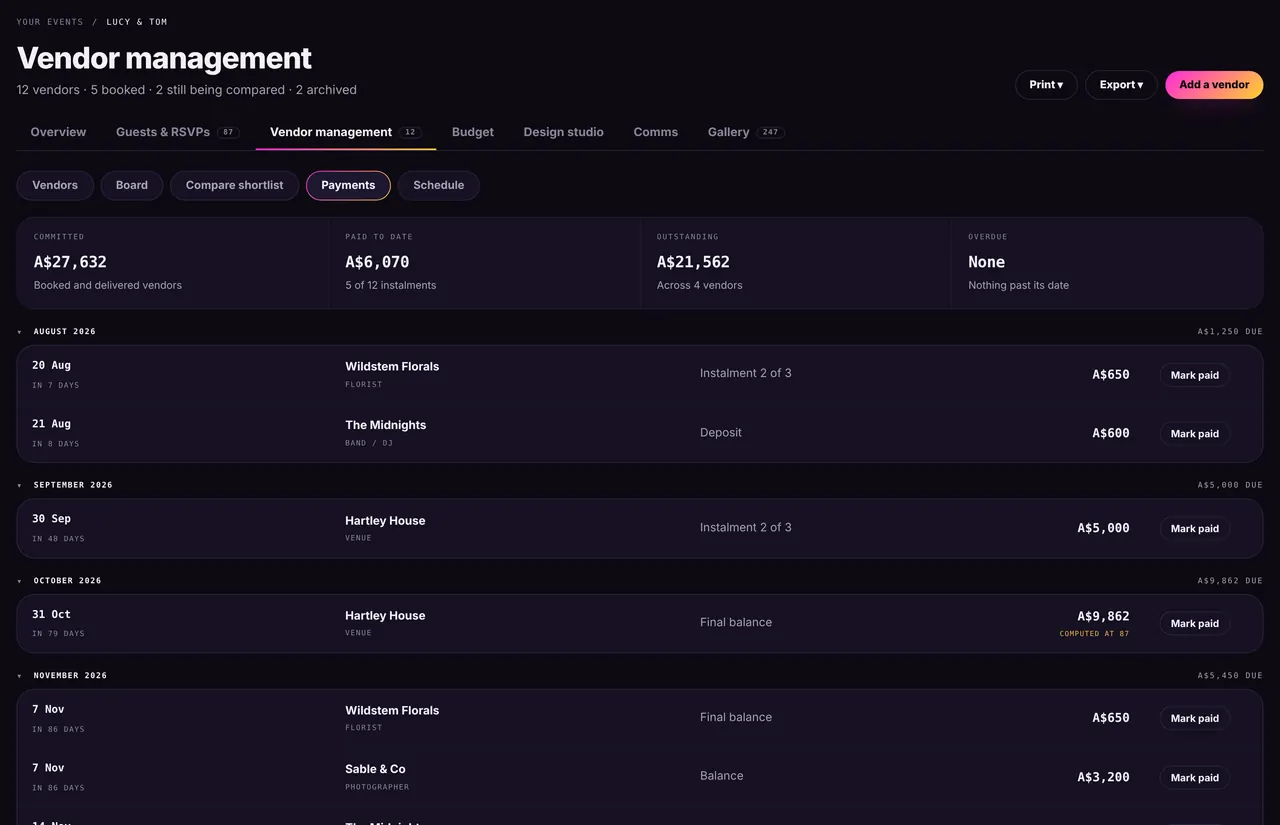Image resolution: width=1280 pixels, height=825 pixels.
Task: Click the A$21,562 outstanding value
Action: coord(693,262)
